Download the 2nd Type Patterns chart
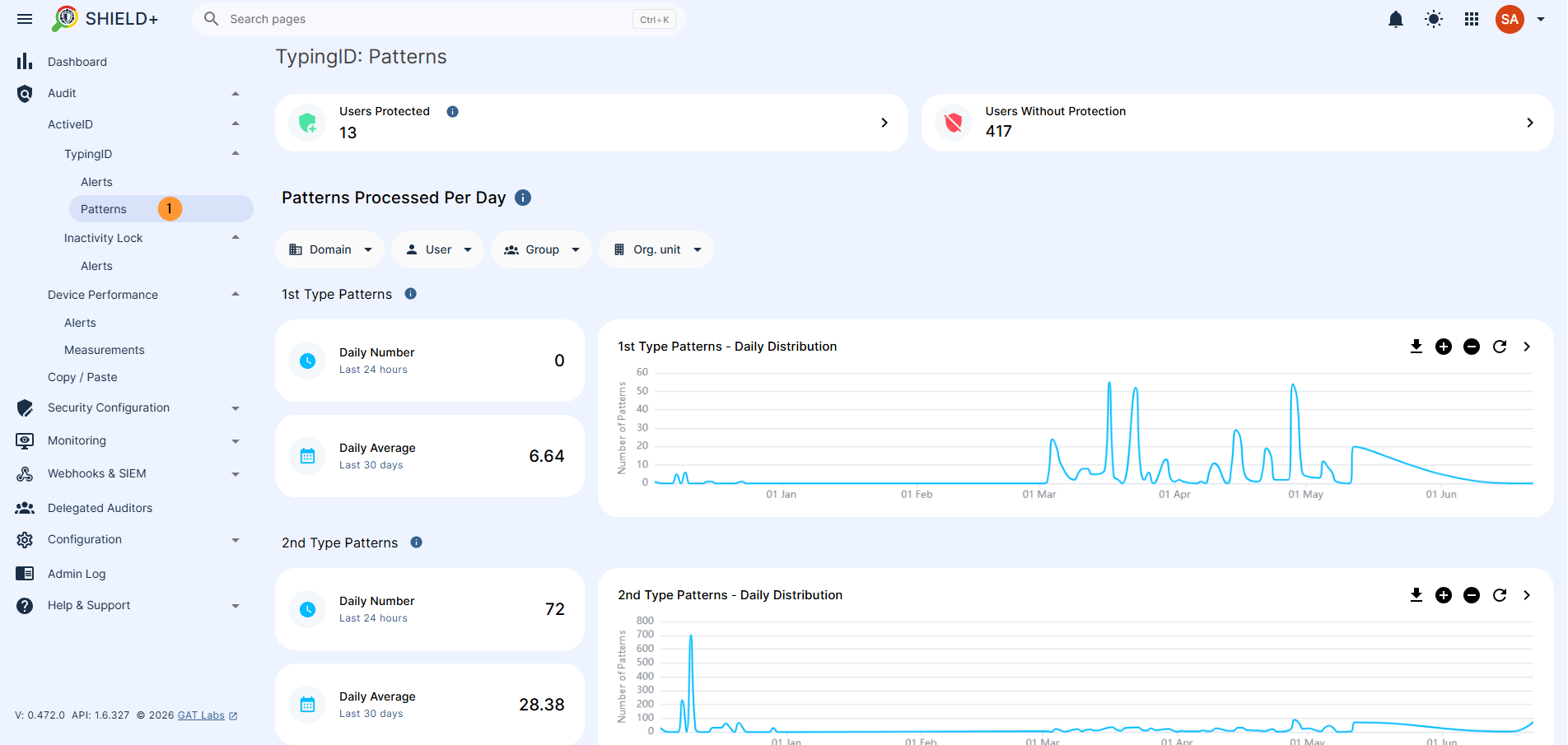Screen dimensions: 1568x745 pos(1416,595)
